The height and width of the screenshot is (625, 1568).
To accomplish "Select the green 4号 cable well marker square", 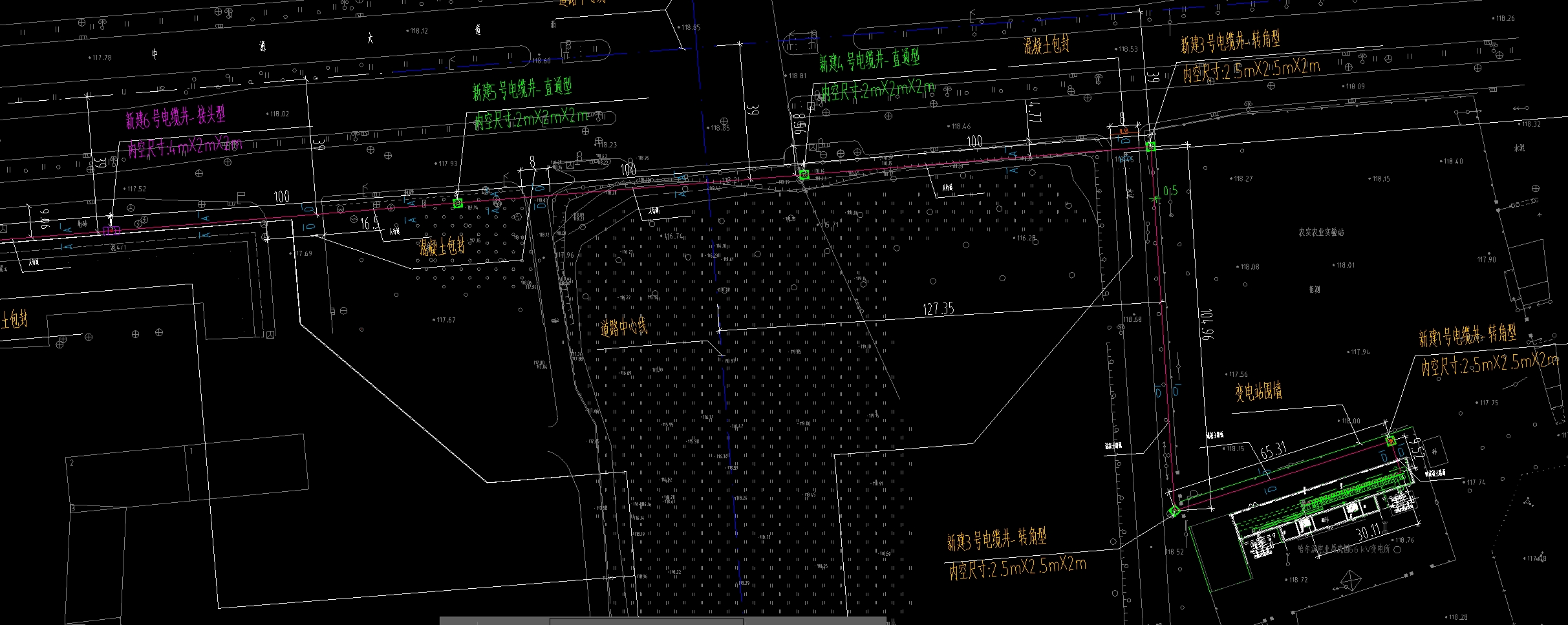I will click(x=804, y=175).
